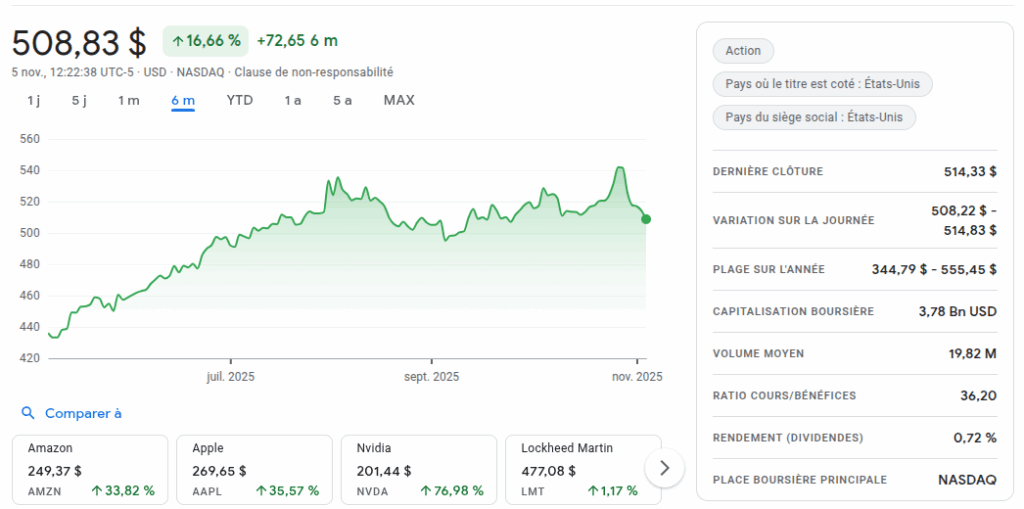The height and width of the screenshot is (509, 1024).
Task: Select the 6 m chart period
Action: (183, 100)
